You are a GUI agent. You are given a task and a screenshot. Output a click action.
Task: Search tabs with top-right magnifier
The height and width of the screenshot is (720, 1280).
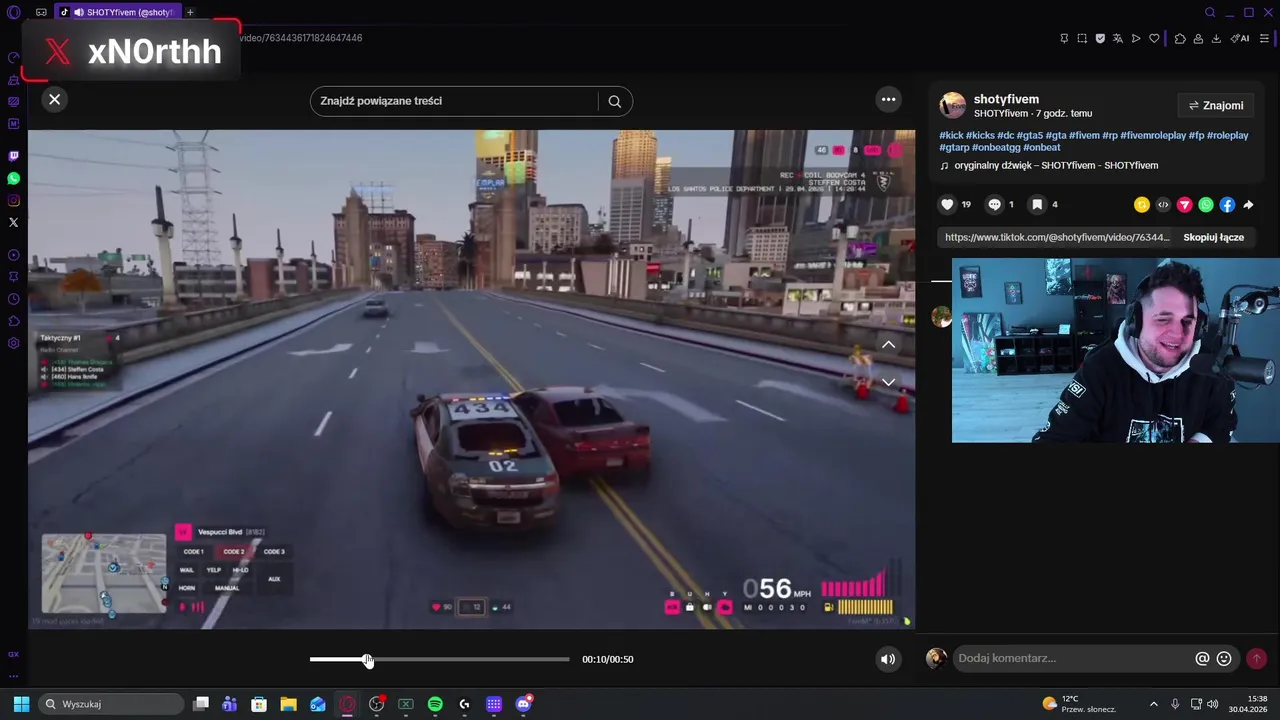tap(1210, 12)
